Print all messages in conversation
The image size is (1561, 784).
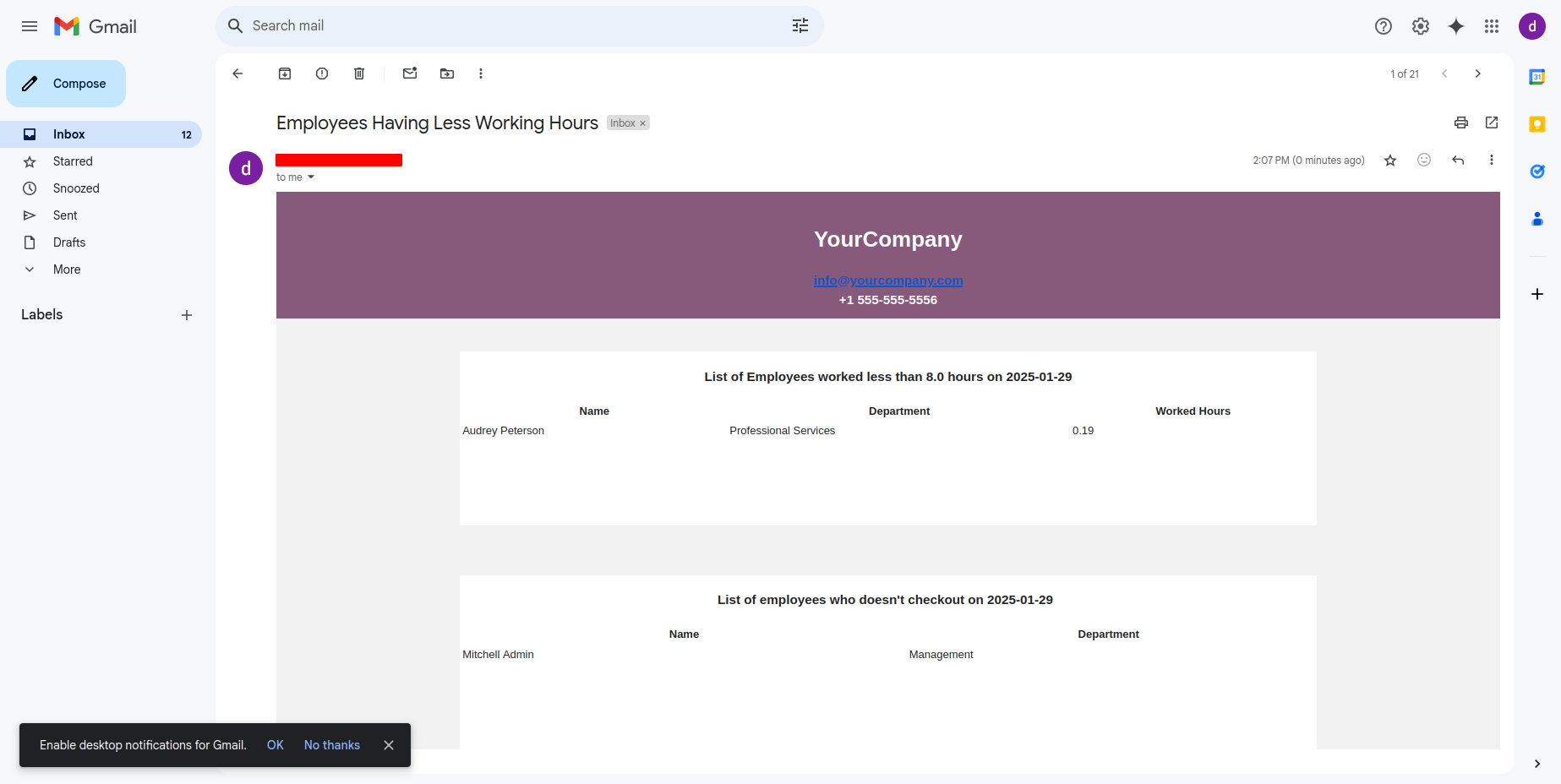tap(1461, 122)
